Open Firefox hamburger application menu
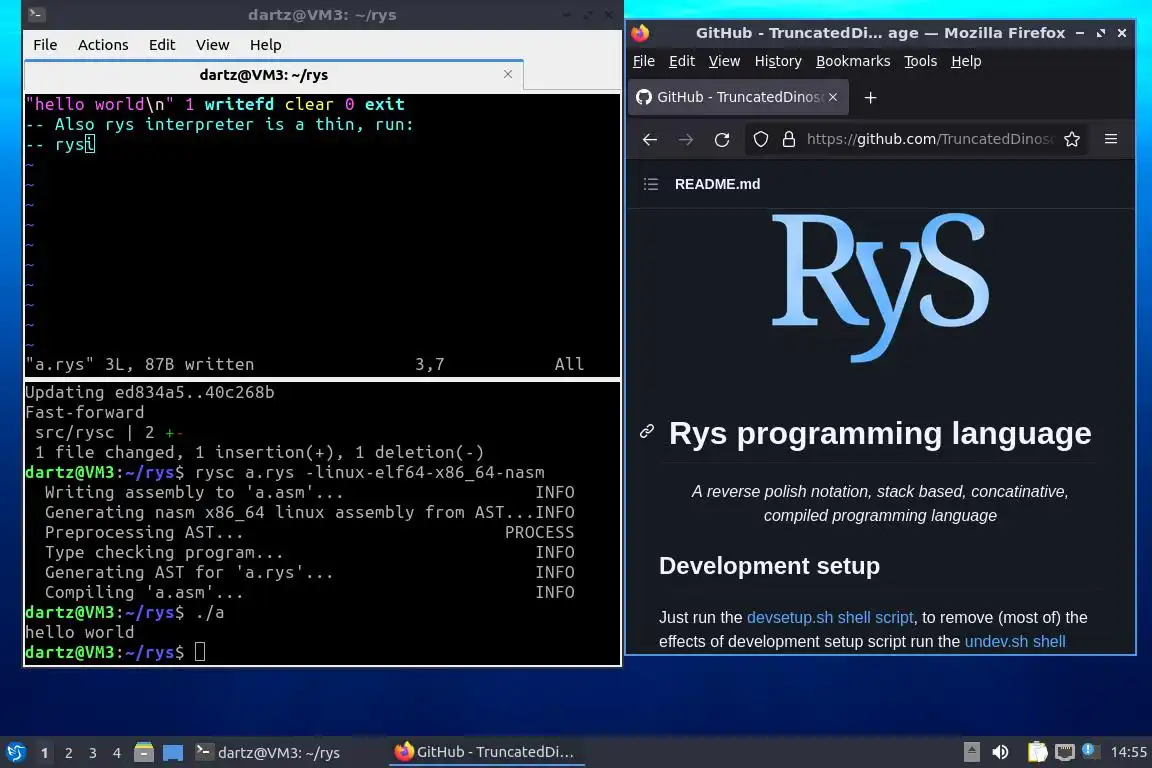This screenshot has width=1152, height=768. (1111, 139)
